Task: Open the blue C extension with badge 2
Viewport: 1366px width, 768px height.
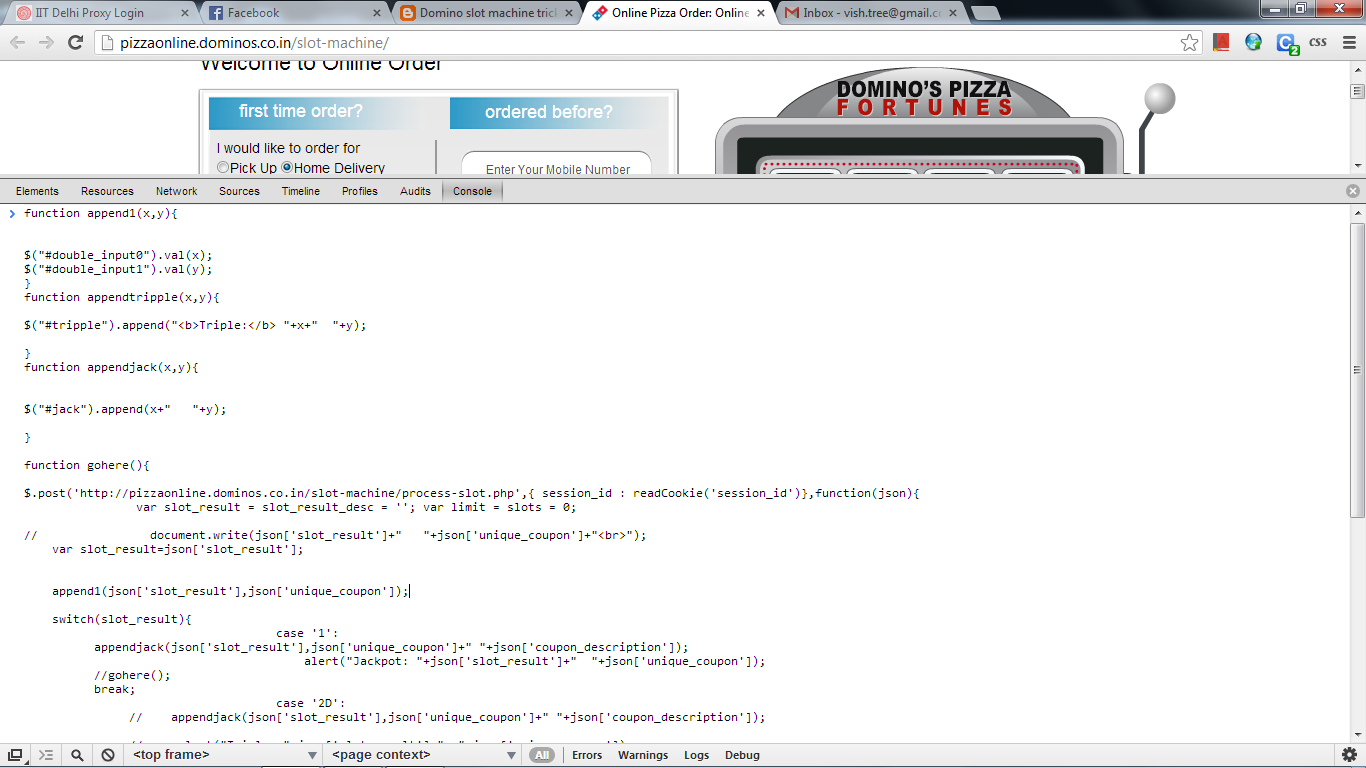Action: 1286,43
